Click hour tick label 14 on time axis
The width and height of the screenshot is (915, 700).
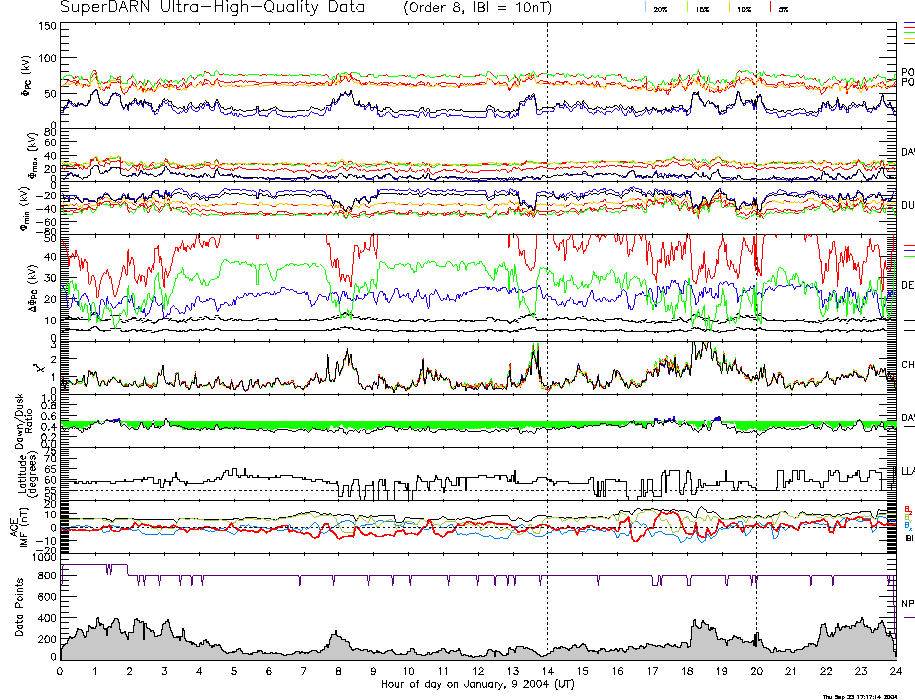[547, 671]
